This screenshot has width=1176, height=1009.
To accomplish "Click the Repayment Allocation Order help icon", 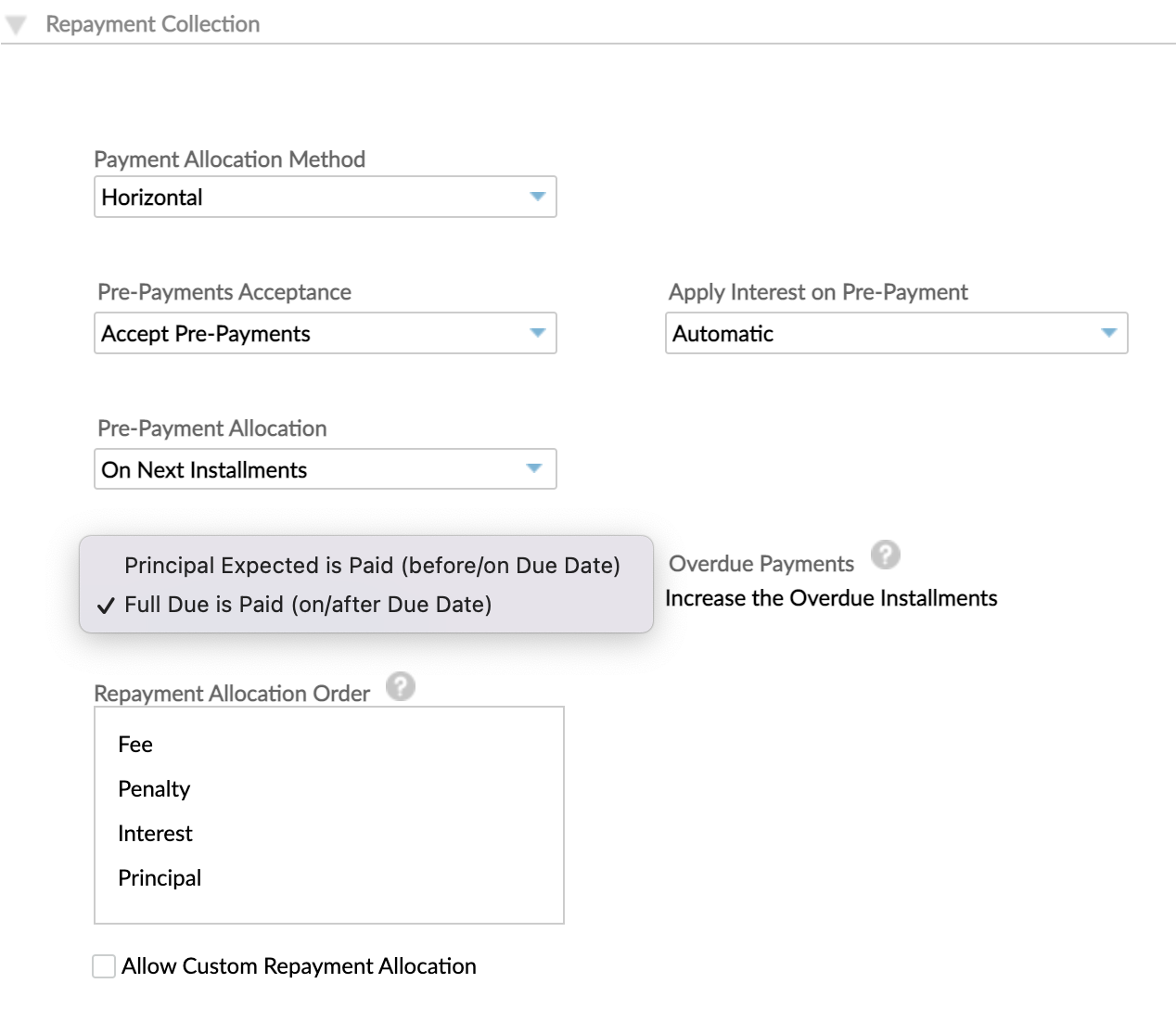I will pyautogui.click(x=401, y=687).
